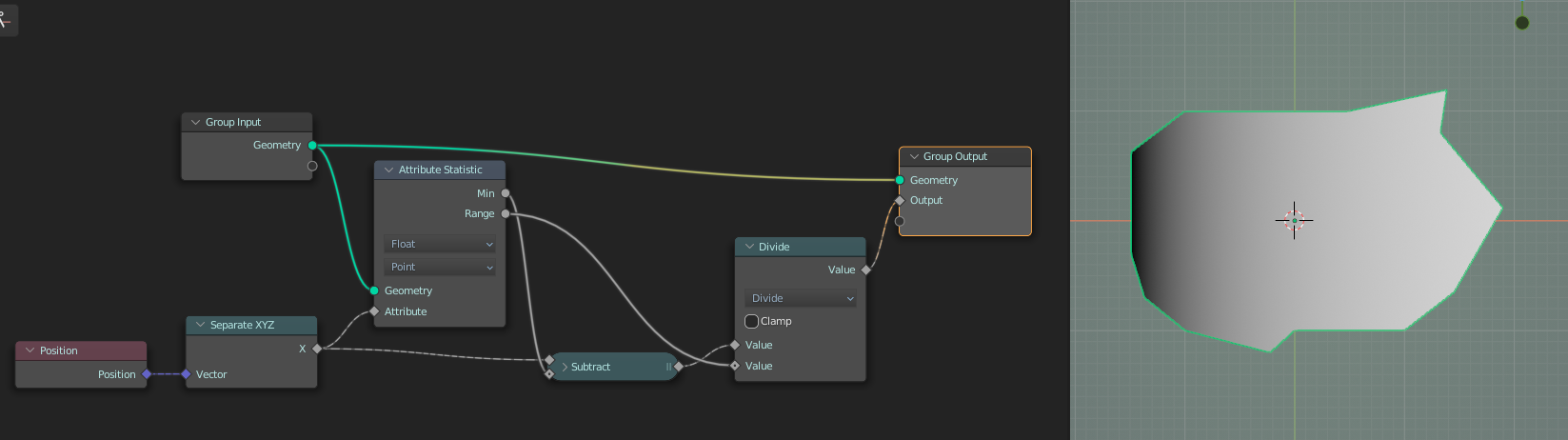
Task: Click the Divide node's Value output socket
Action: (865, 270)
